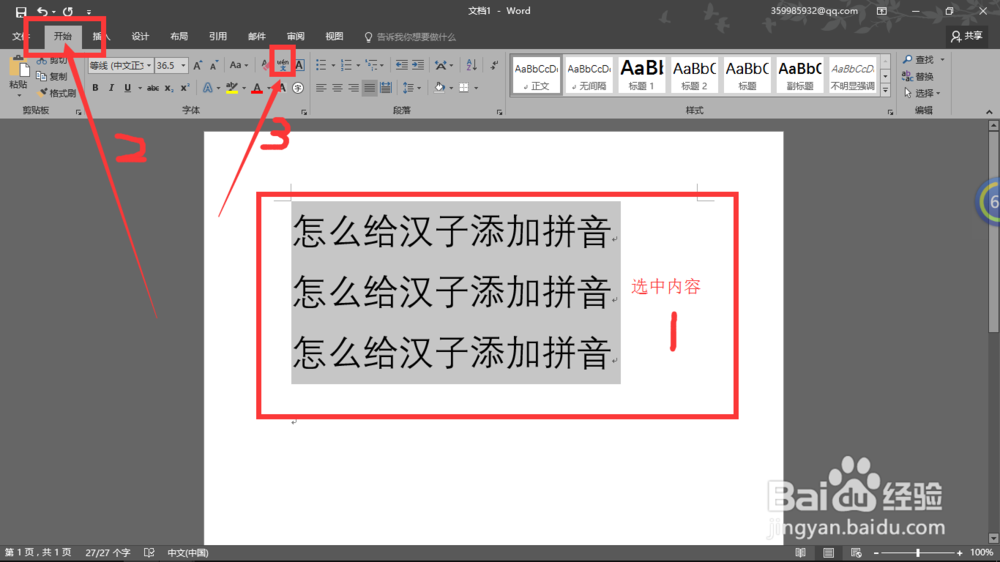The image size is (1000, 562).
Task: Click the 复制 copy button
Action: 53,77
